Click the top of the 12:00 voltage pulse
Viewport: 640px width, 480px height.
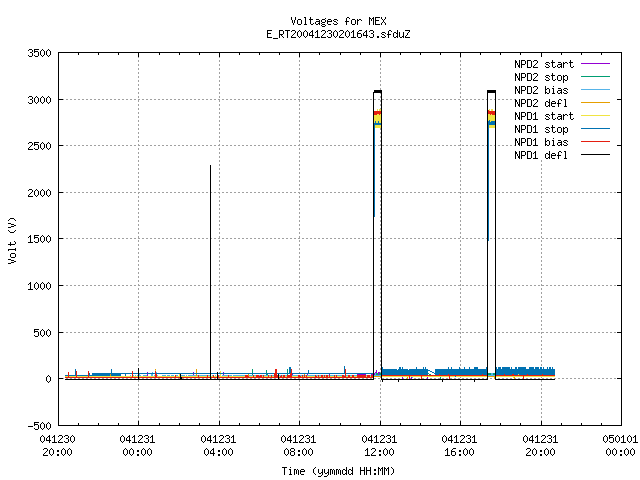378,91
